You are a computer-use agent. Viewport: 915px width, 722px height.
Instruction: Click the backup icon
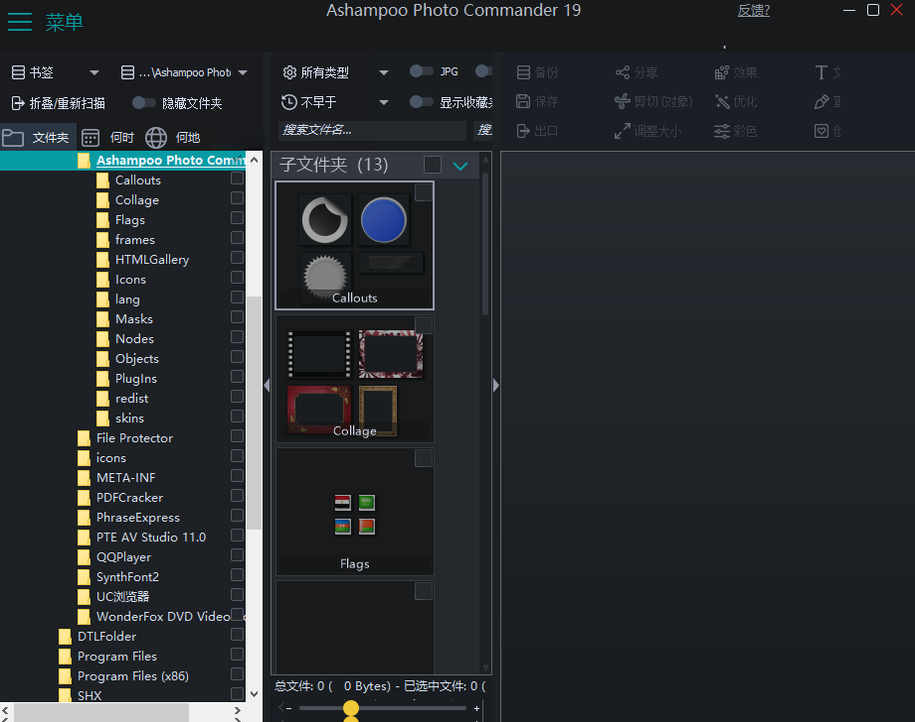point(523,72)
